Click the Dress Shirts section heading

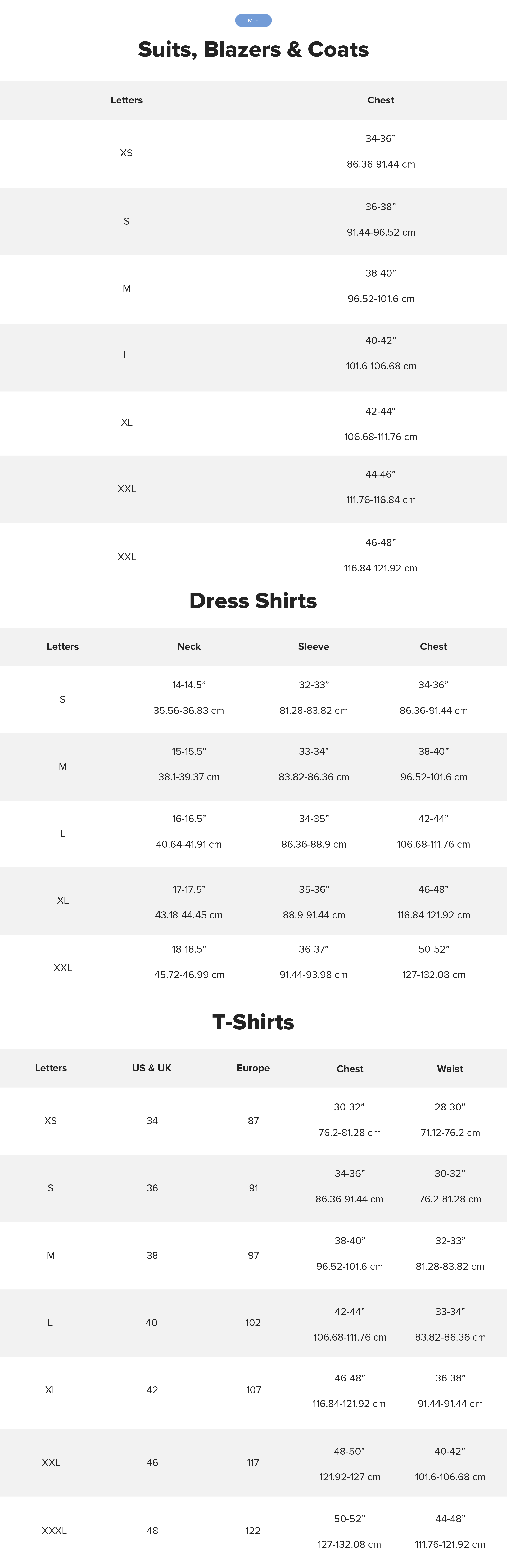[x=253, y=601]
